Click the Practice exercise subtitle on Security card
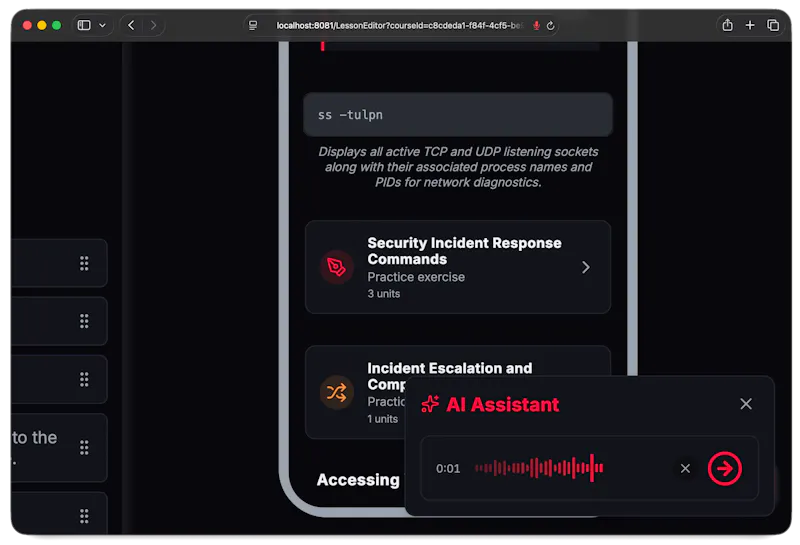 point(416,277)
